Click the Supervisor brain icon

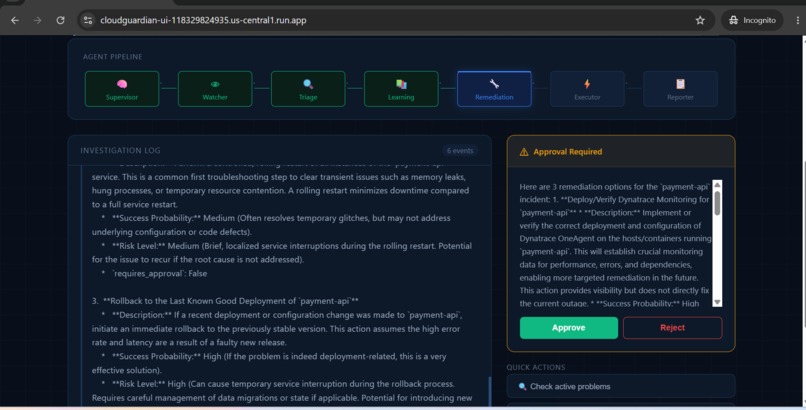coord(122,84)
